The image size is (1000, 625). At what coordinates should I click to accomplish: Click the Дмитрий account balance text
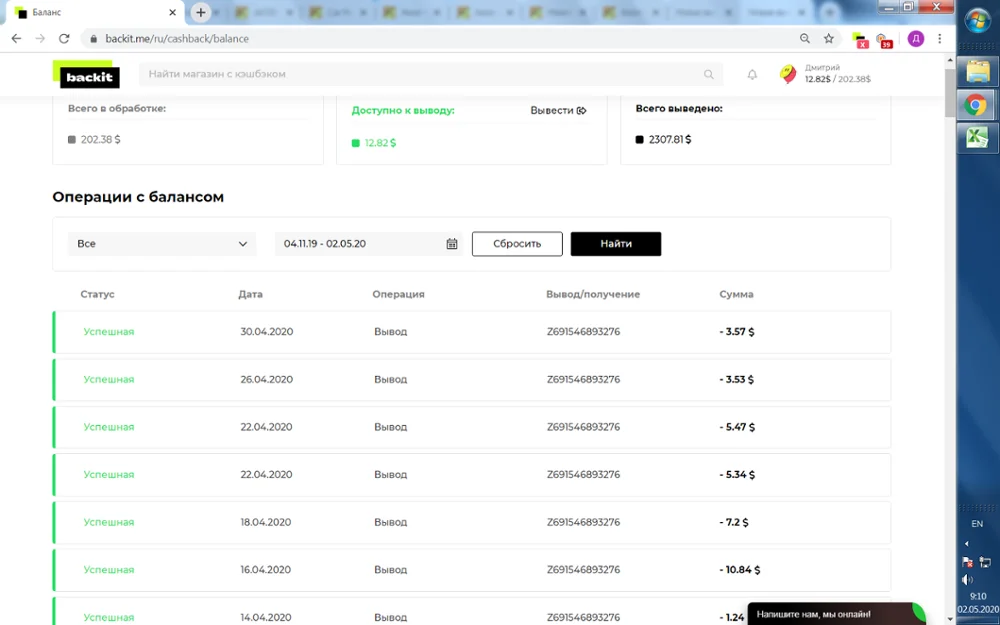point(837,79)
